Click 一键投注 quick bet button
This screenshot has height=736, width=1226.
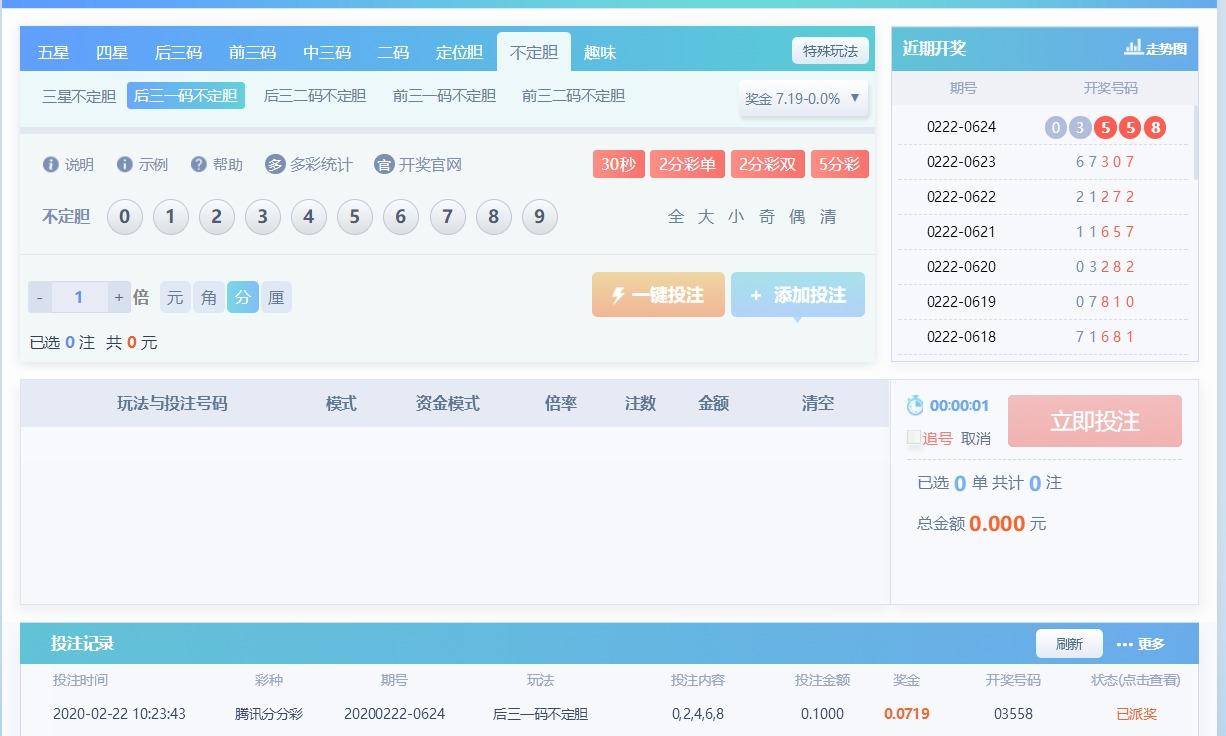[x=658, y=295]
